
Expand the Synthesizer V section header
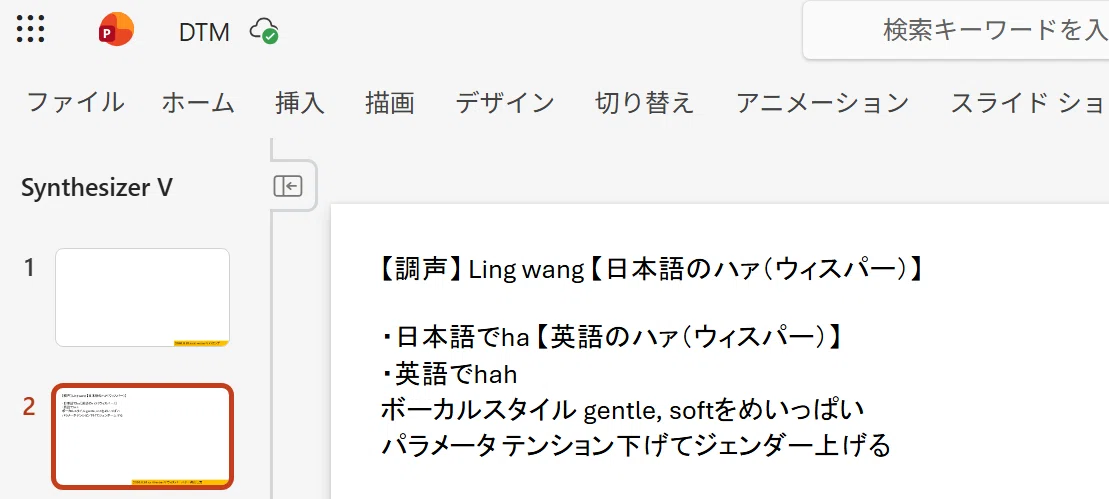97,188
